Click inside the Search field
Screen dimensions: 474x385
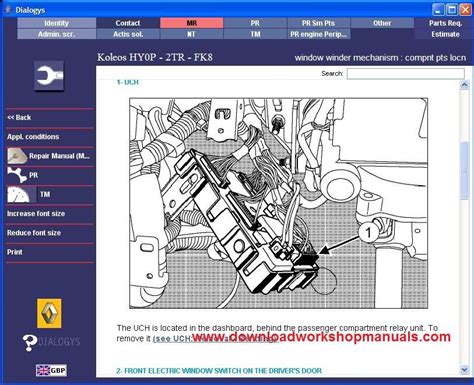pyautogui.click(x=406, y=74)
